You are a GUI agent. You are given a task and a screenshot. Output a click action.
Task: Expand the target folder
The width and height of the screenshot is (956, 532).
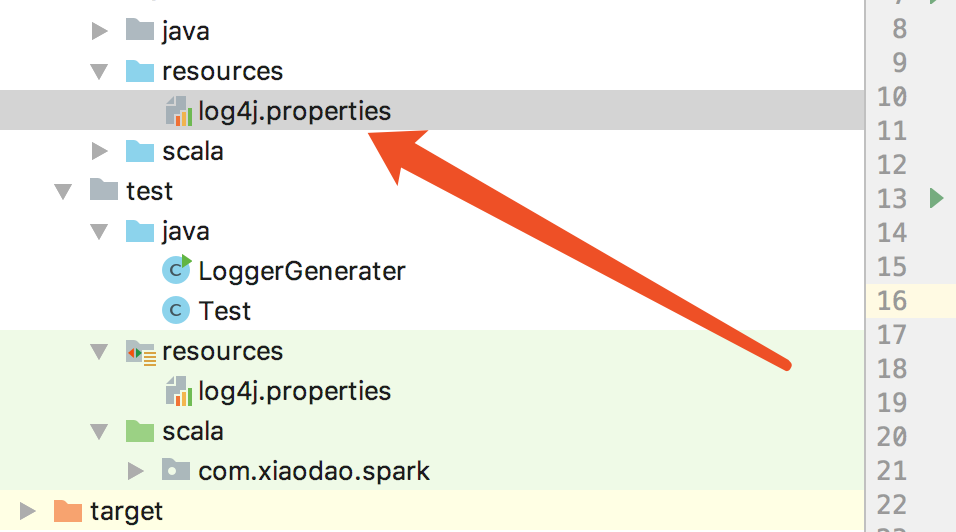tap(27, 511)
